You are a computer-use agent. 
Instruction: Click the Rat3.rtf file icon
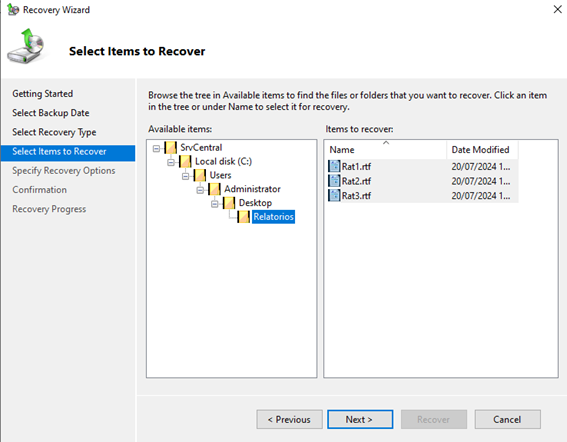click(x=334, y=196)
